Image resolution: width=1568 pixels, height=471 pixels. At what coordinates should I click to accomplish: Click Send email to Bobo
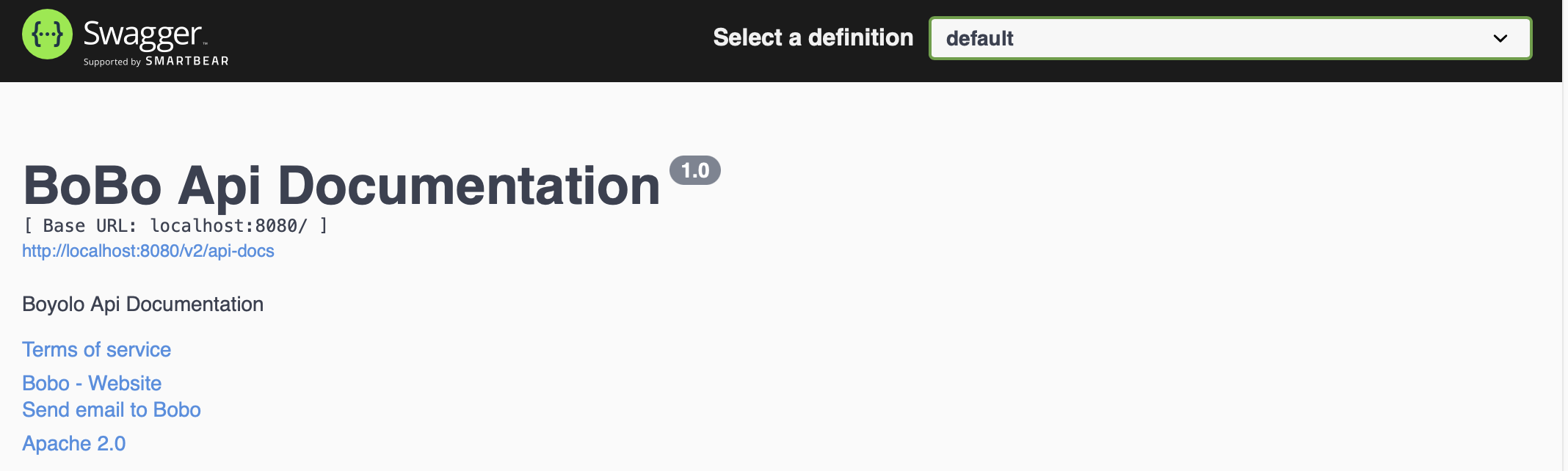click(x=112, y=410)
